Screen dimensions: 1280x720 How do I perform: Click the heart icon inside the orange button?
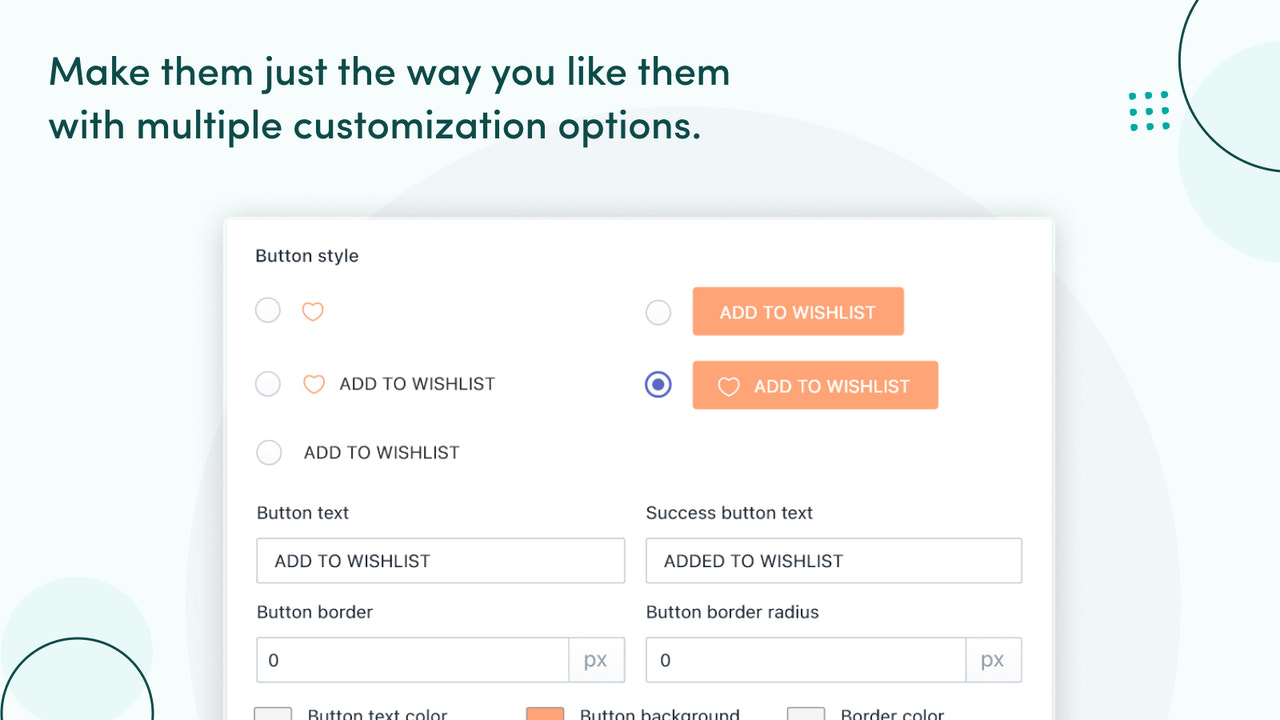click(x=728, y=386)
